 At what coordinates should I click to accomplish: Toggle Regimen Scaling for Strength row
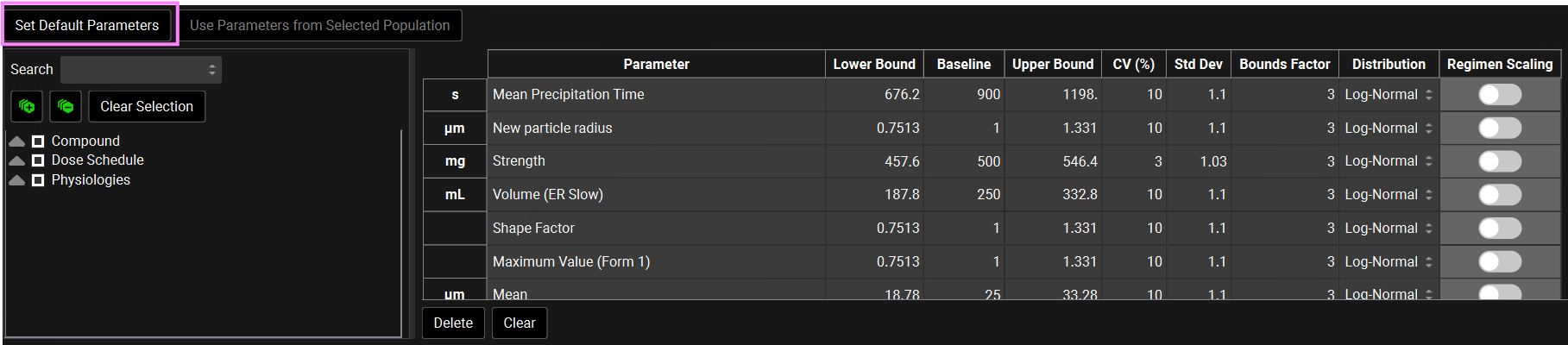point(1499,161)
